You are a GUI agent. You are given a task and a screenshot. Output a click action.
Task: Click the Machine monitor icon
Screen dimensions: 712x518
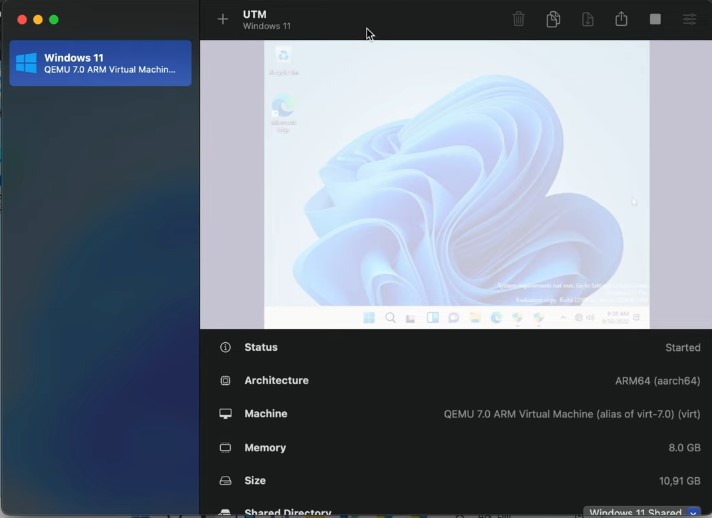coord(225,414)
